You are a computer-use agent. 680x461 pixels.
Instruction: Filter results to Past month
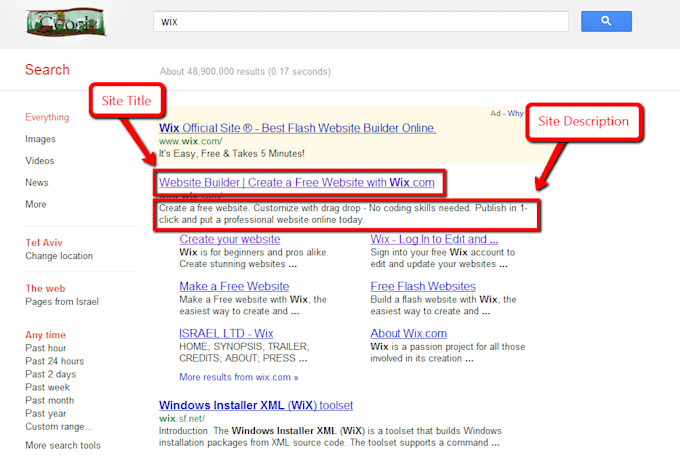pos(49,400)
